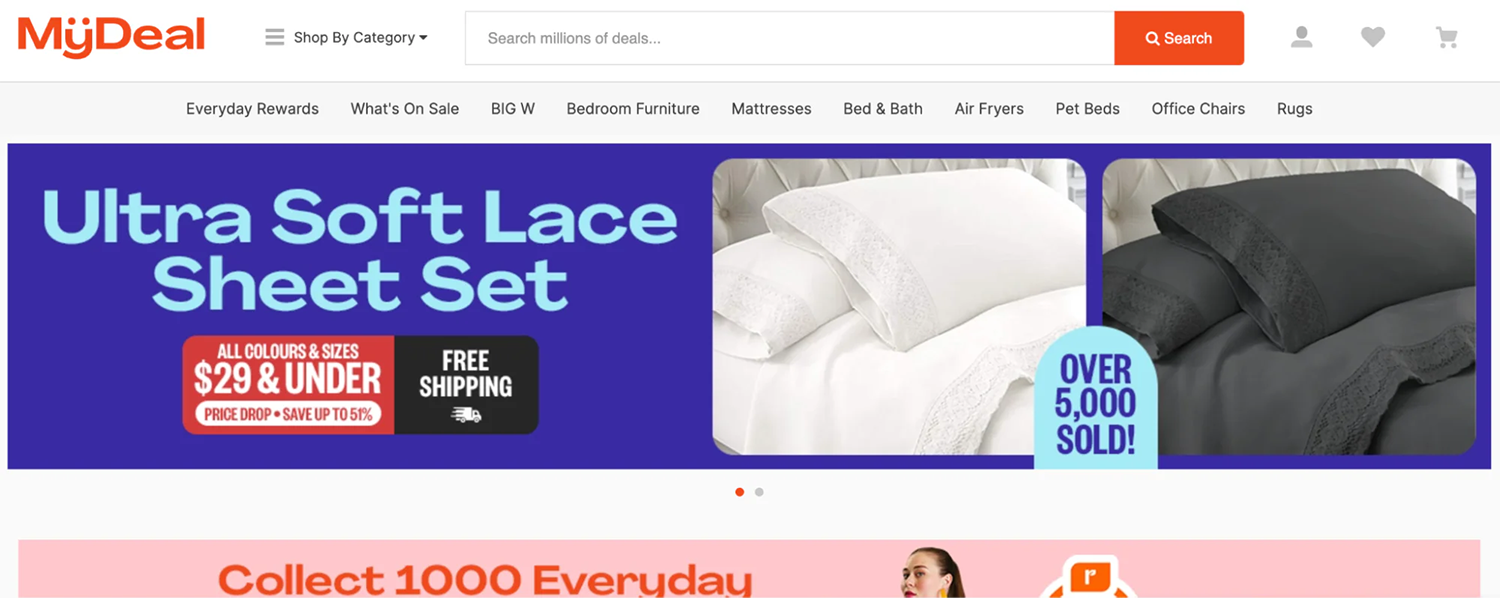The height and width of the screenshot is (598, 1500).
Task: Click the hamburger menu icon
Action: (x=275, y=37)
